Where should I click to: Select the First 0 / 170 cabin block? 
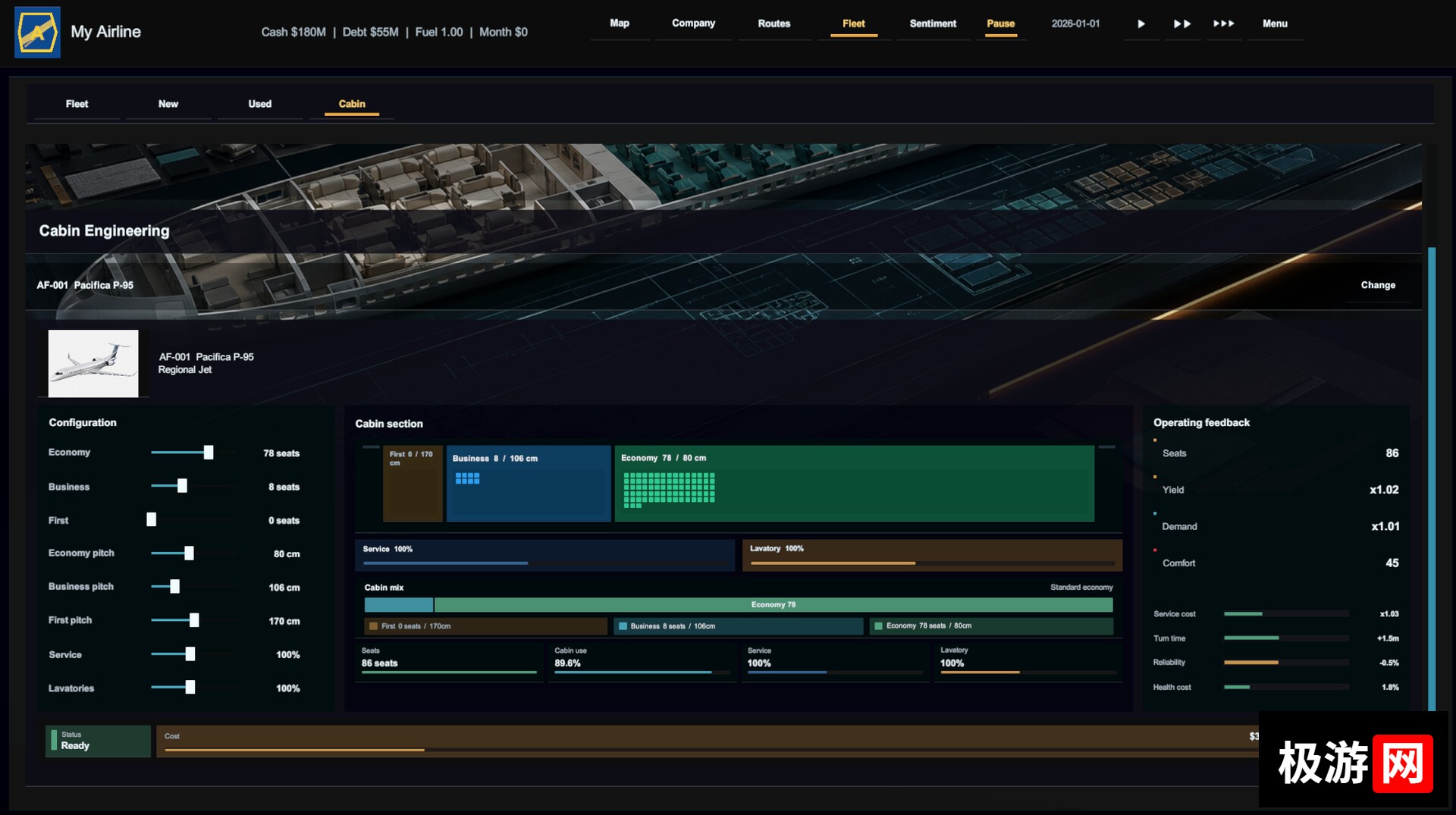(x=413, y=484)
